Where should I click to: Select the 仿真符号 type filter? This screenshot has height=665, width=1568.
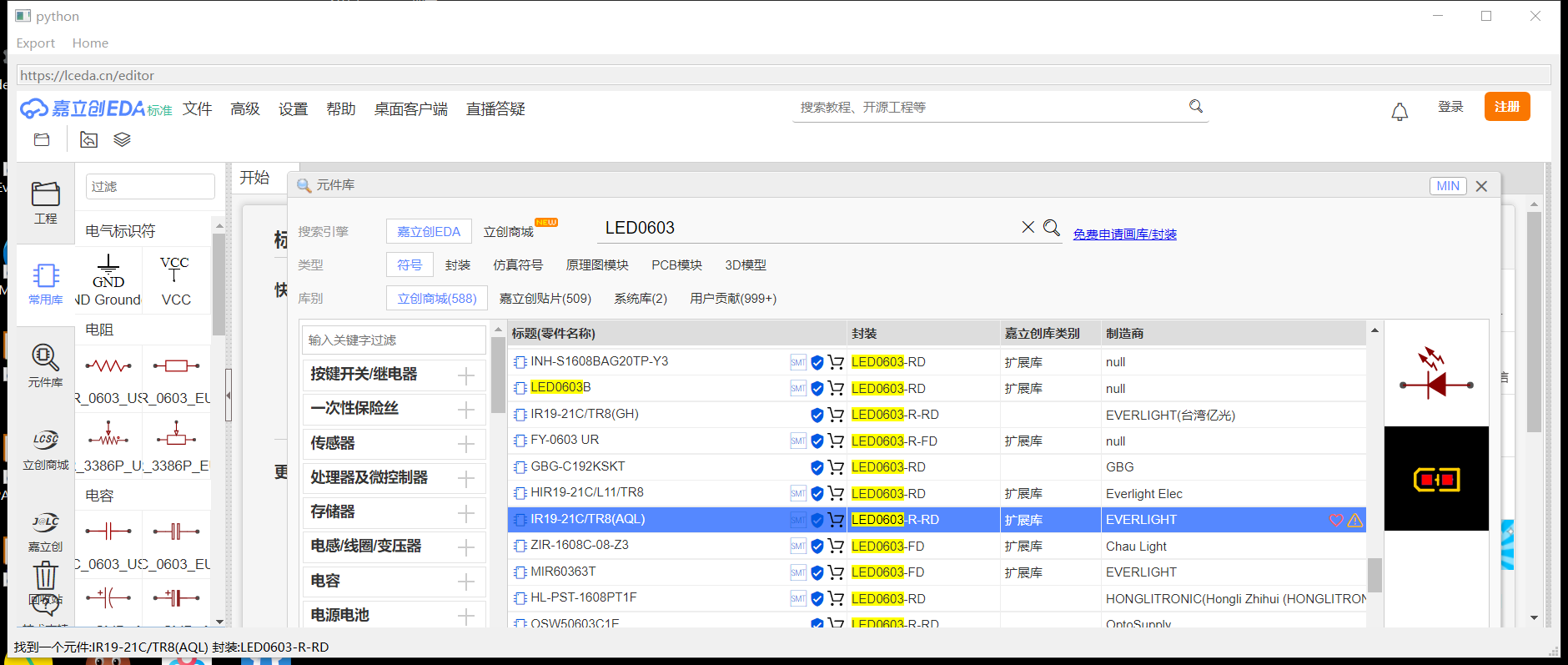518,264
